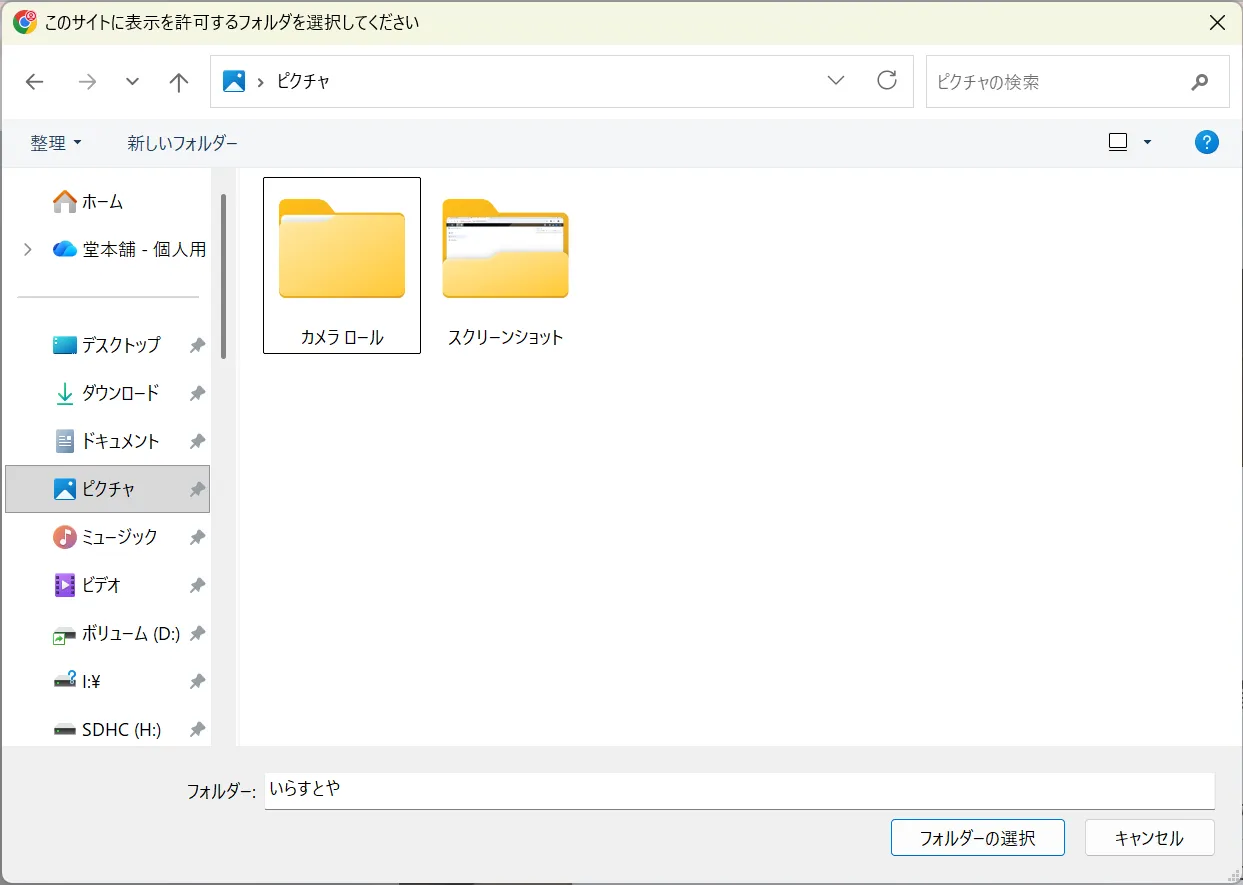This screenshot has width=1243, height=885.
Task: Open the 整理 menu
Action: (56, 143)
